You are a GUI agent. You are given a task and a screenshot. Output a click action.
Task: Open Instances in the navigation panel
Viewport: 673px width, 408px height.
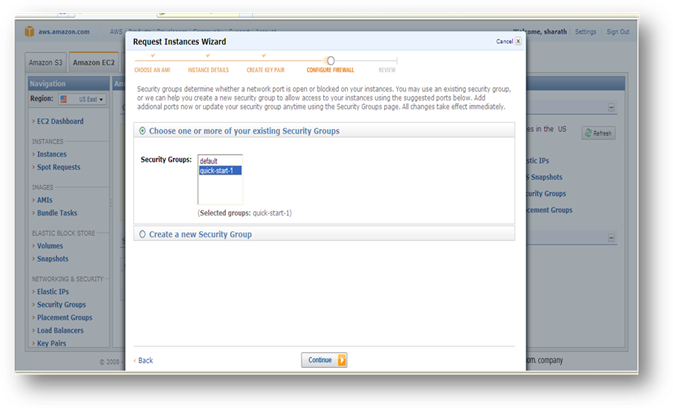click(x=52, y=154)
